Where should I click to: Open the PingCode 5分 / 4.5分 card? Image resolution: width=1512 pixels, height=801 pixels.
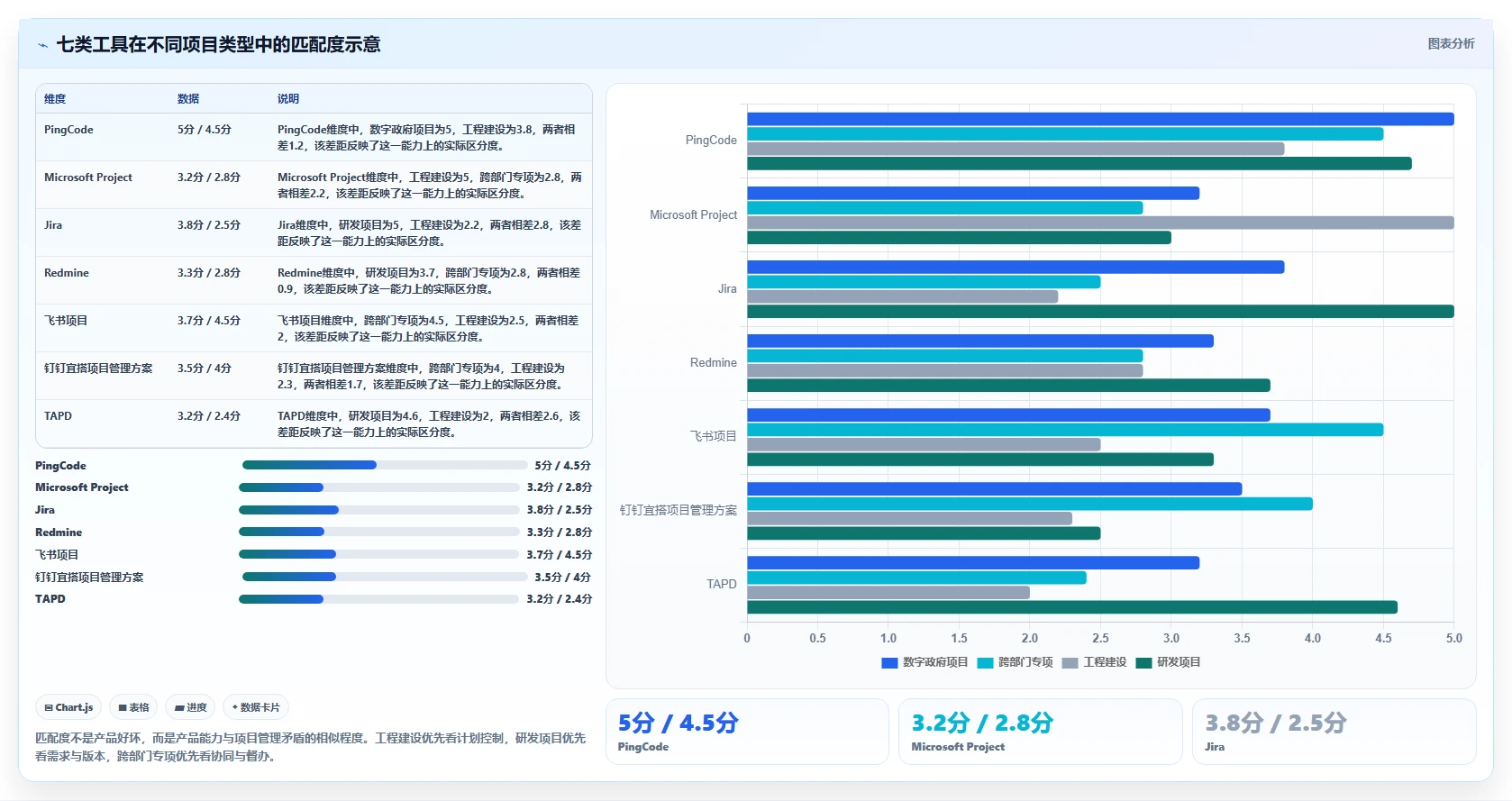coord(747,732)
